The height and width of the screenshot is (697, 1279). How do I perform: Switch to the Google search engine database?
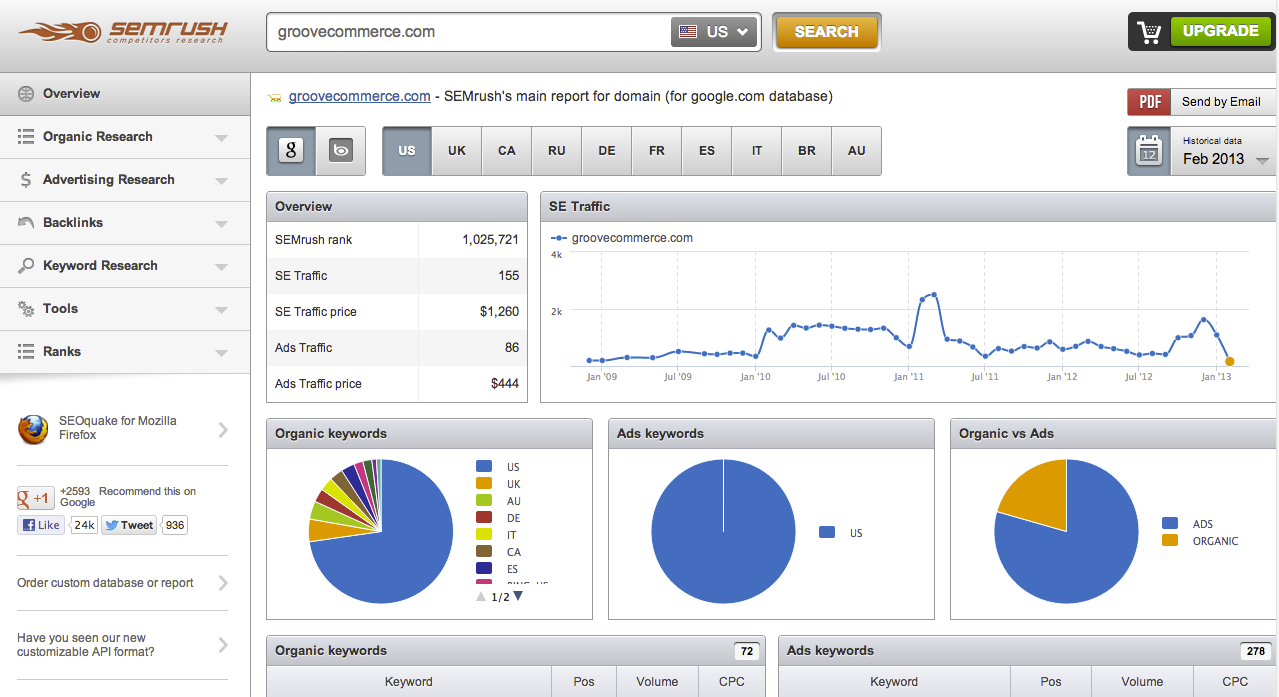tap(291, 151)
